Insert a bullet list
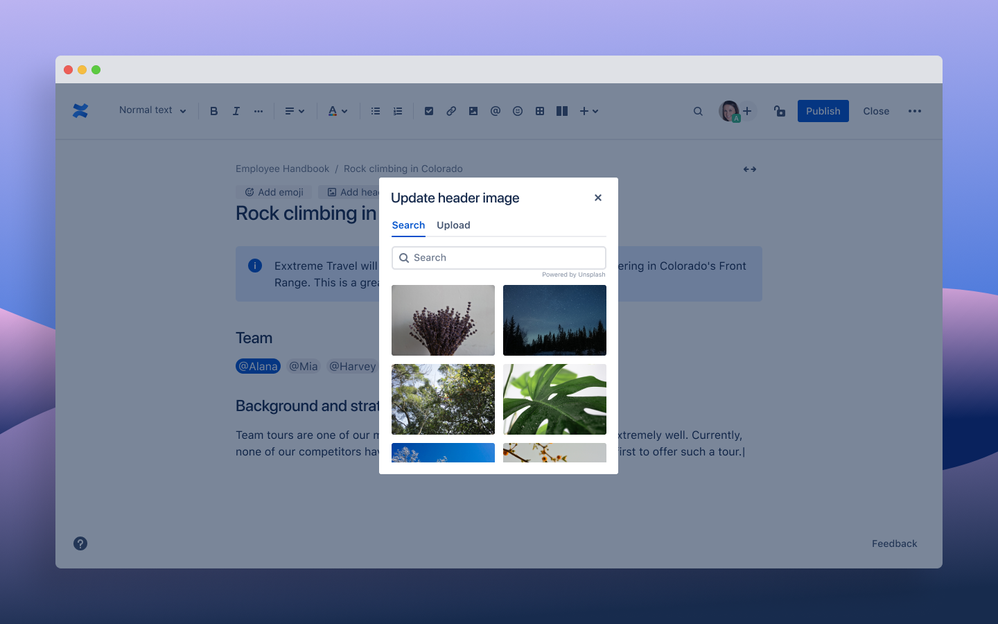998x624 pixels. [376, 111]
